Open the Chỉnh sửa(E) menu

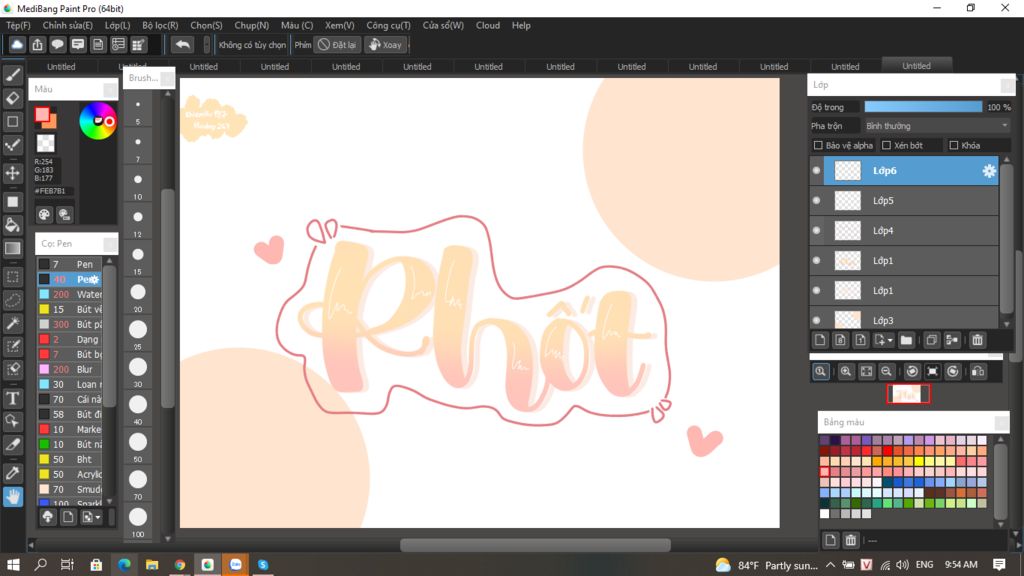pyautogui.click(x=67, y=25)
